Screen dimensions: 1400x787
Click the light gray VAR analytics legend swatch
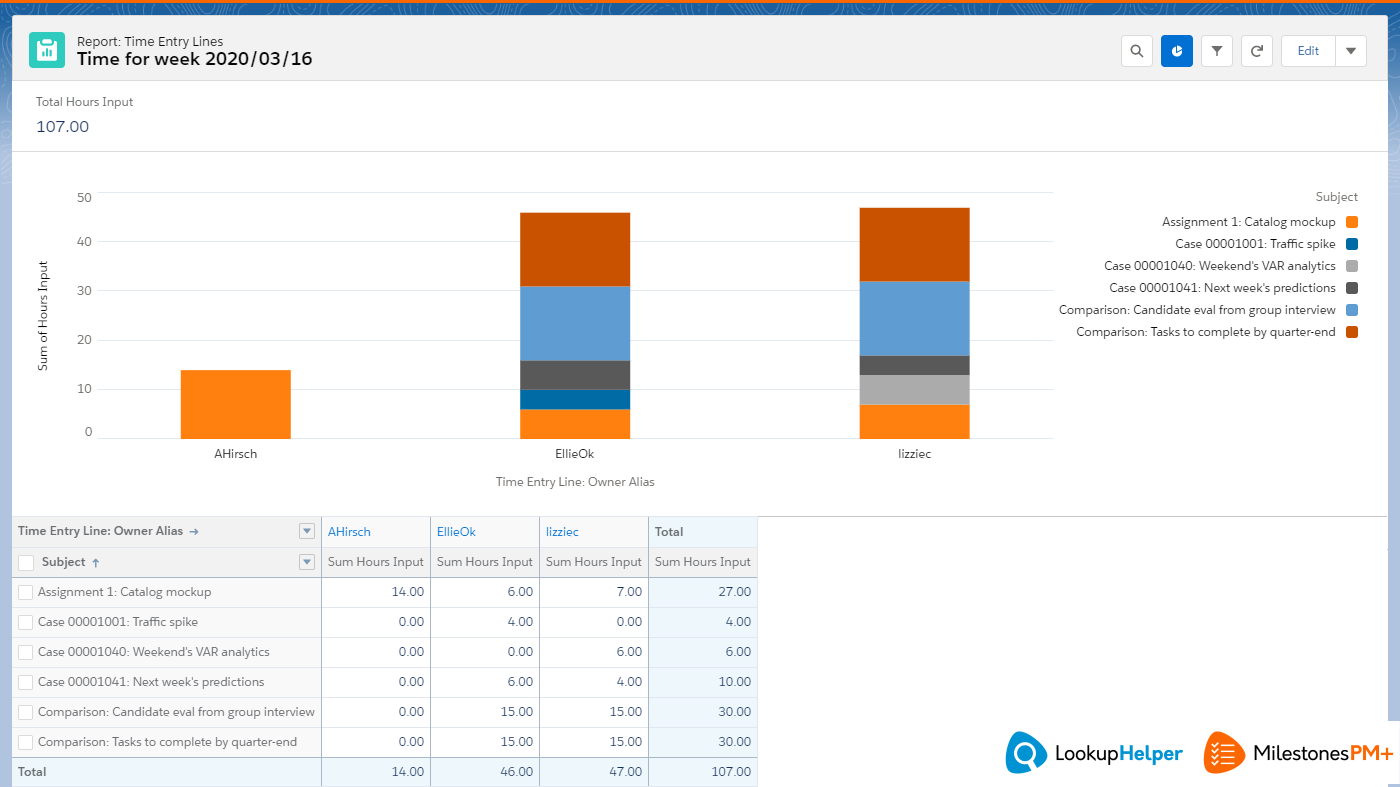pos(1352,266)
